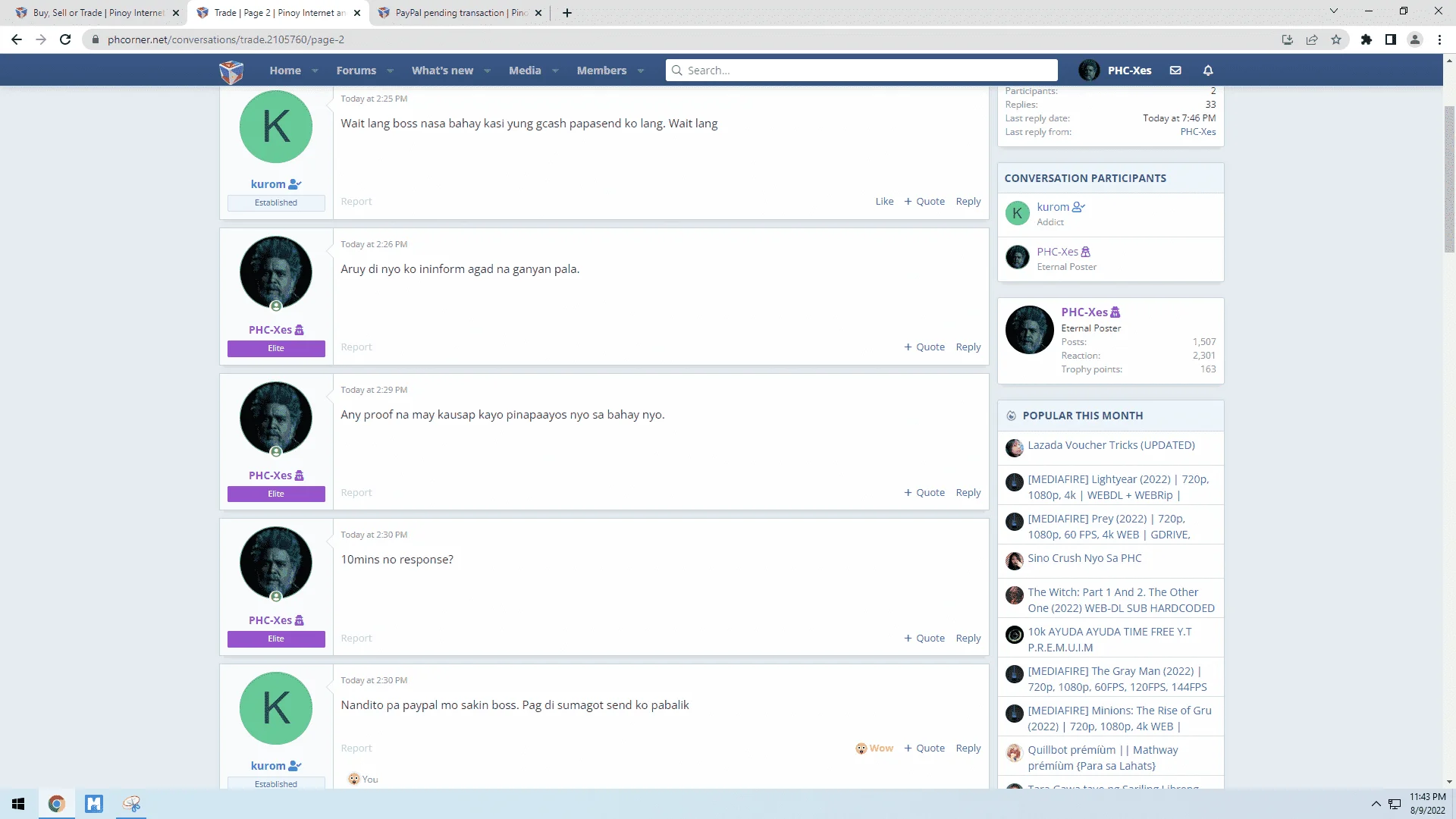Quote the Nandito pa paypal message
Screen dimensions: 1456x819
pos(924,748)
